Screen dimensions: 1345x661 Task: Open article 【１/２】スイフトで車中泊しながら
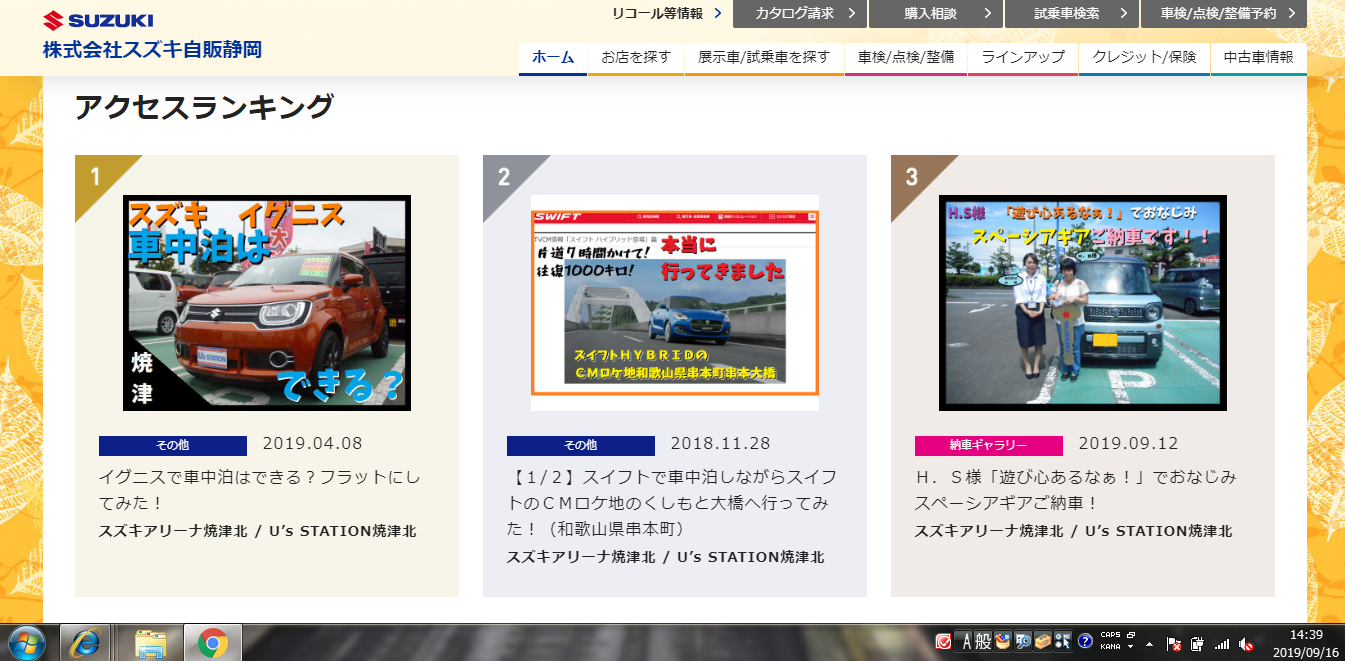coord(672,502)
